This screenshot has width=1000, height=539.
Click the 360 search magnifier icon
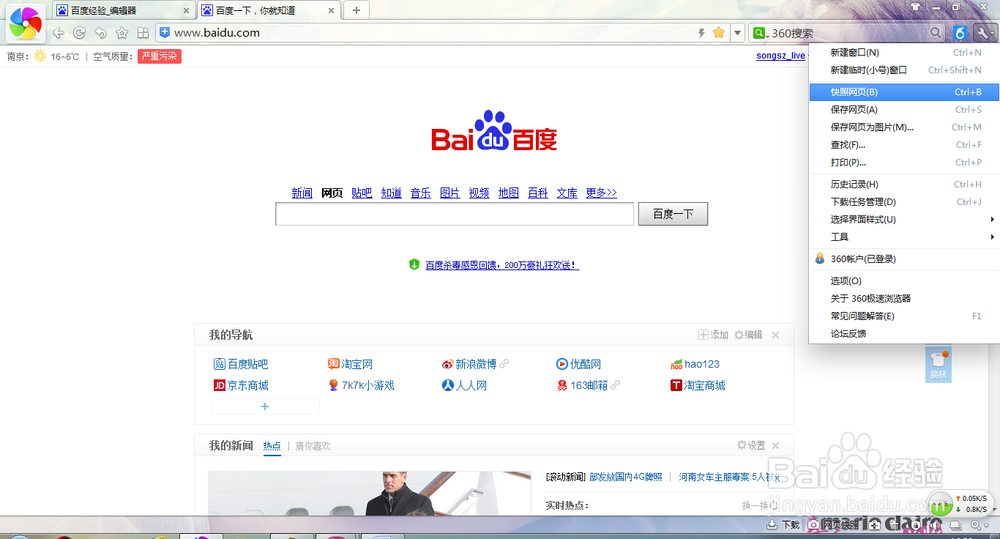(x=935, y=33)
